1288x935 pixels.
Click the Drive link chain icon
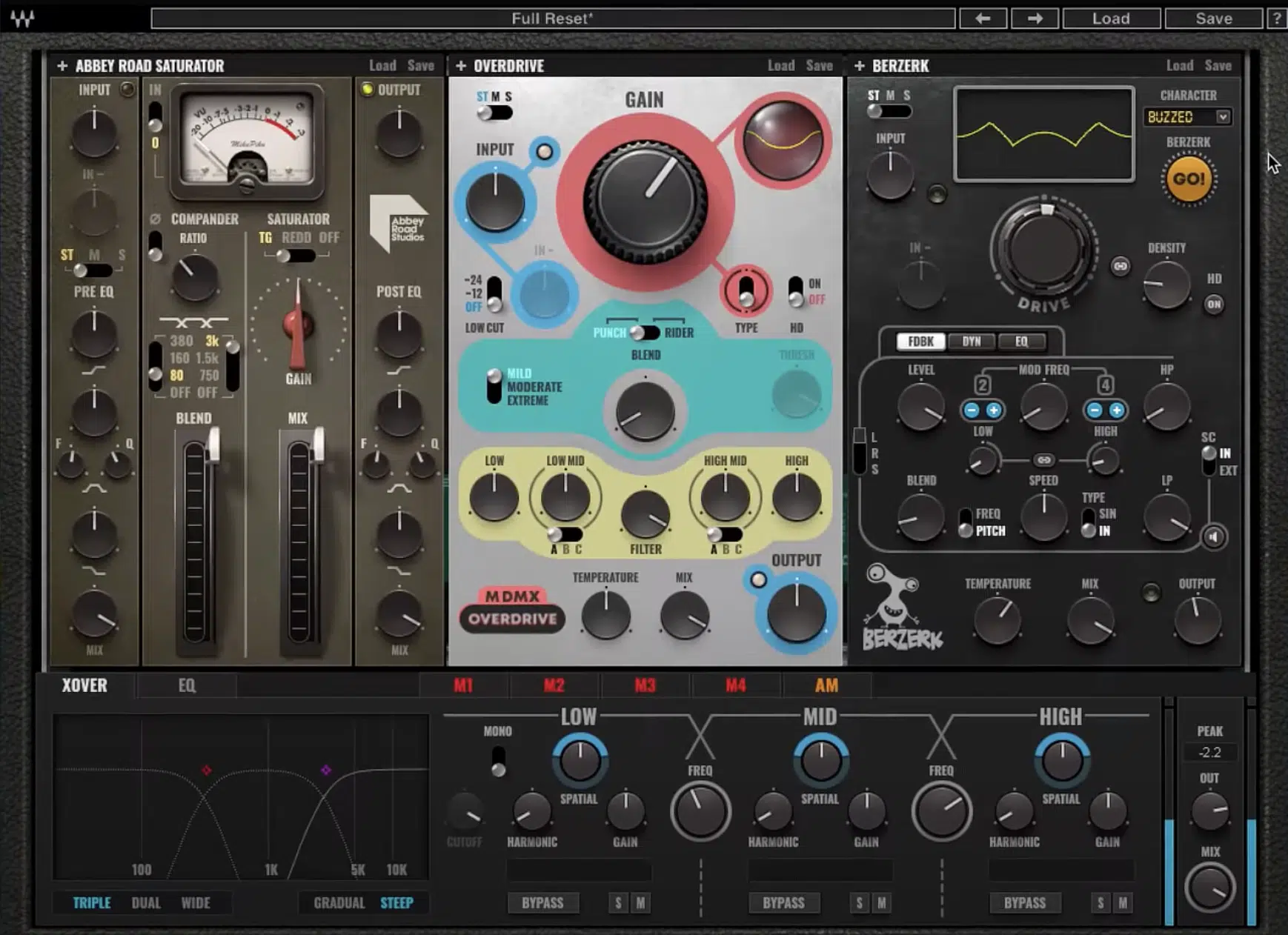(1121, 266)
